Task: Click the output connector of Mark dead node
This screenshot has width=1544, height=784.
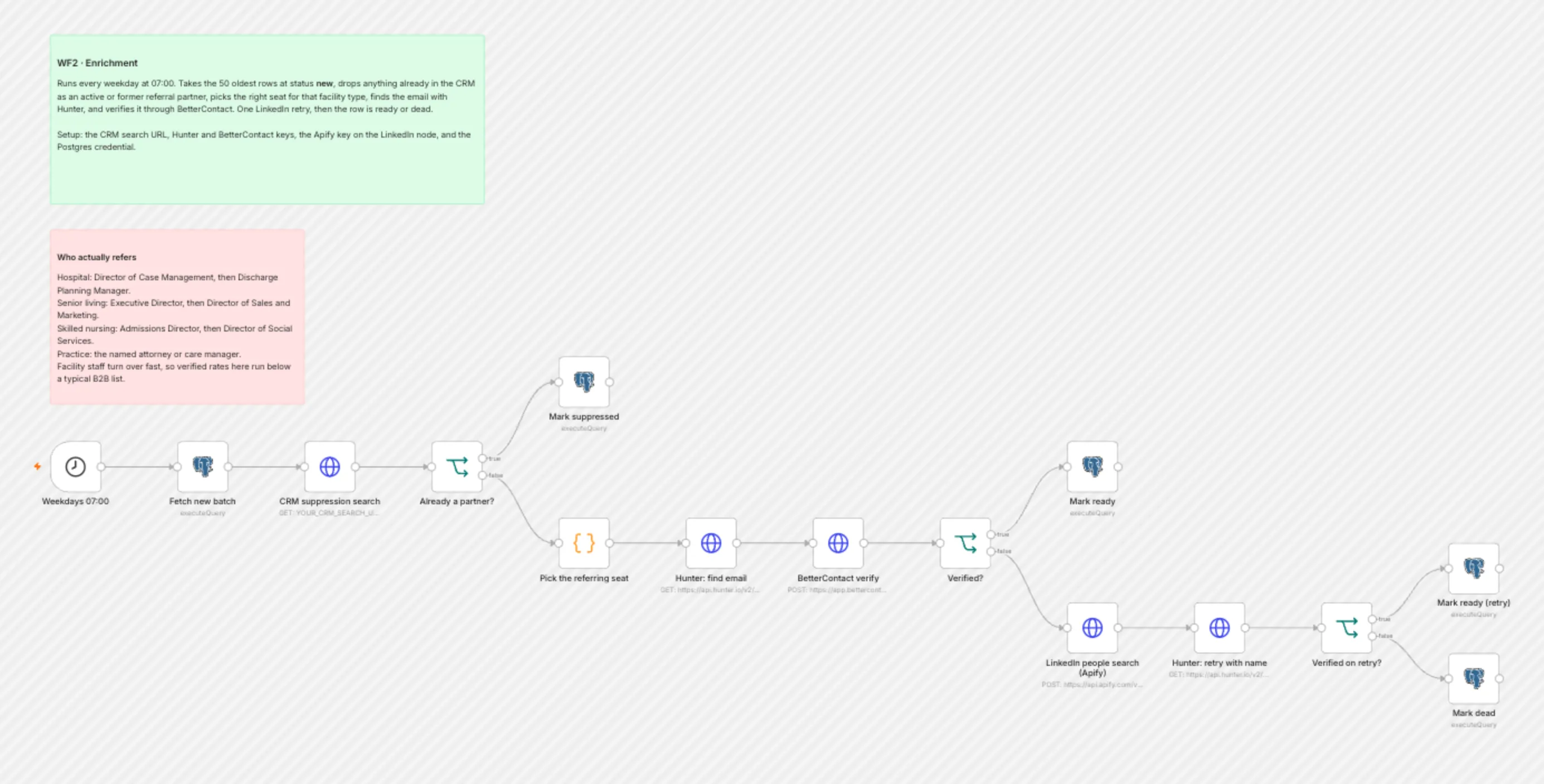Action: tap(1499, 679)
